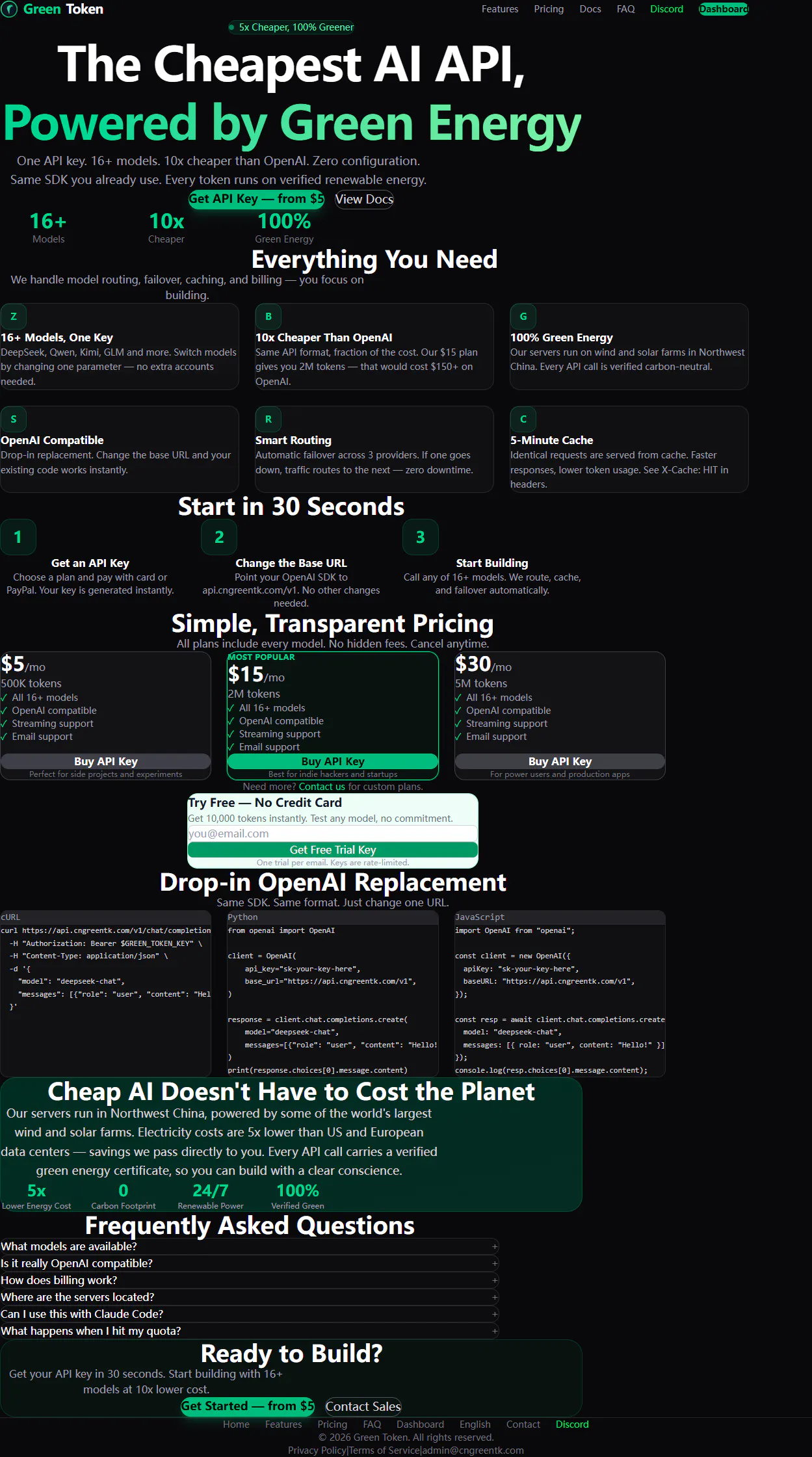Click the R icon on Smart Routing card

268,419
